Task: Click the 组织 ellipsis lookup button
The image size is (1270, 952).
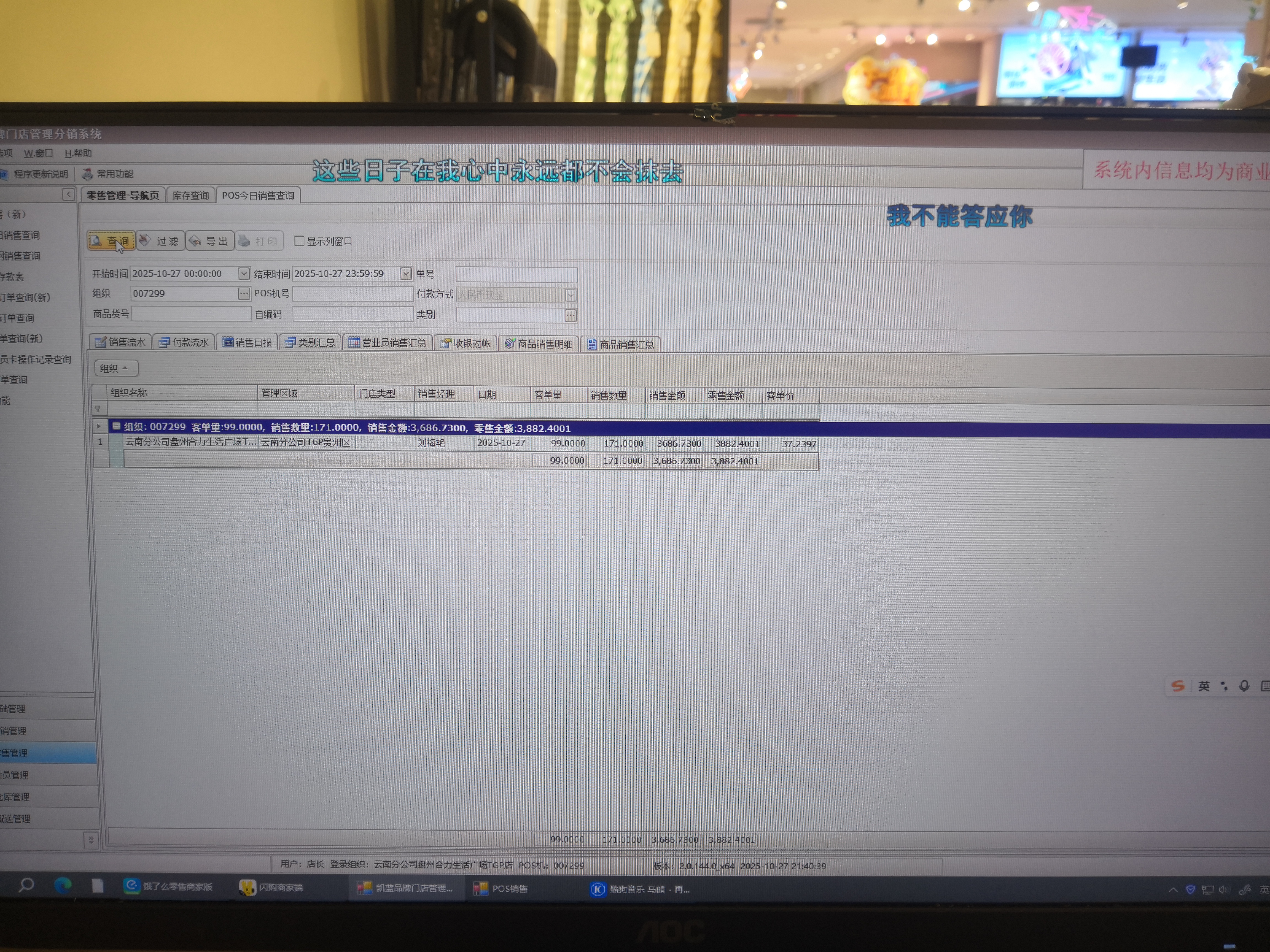Action: point(243,294)
